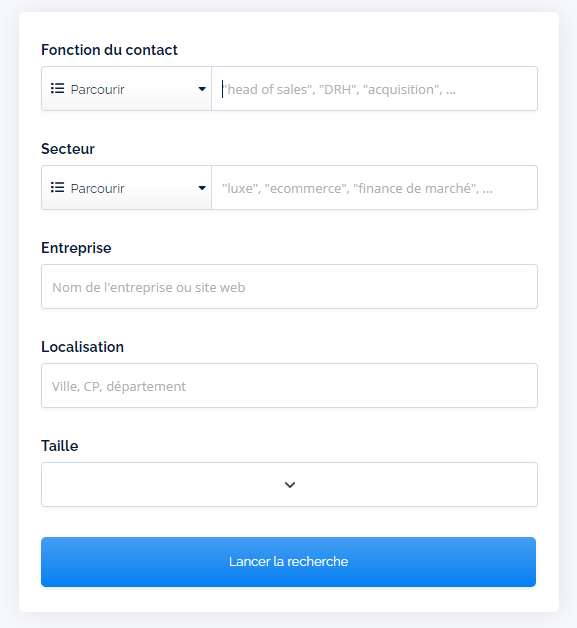Click the "Secteur" heading label
Viewport: 577px width, 628px height.
tap(68, 149)
